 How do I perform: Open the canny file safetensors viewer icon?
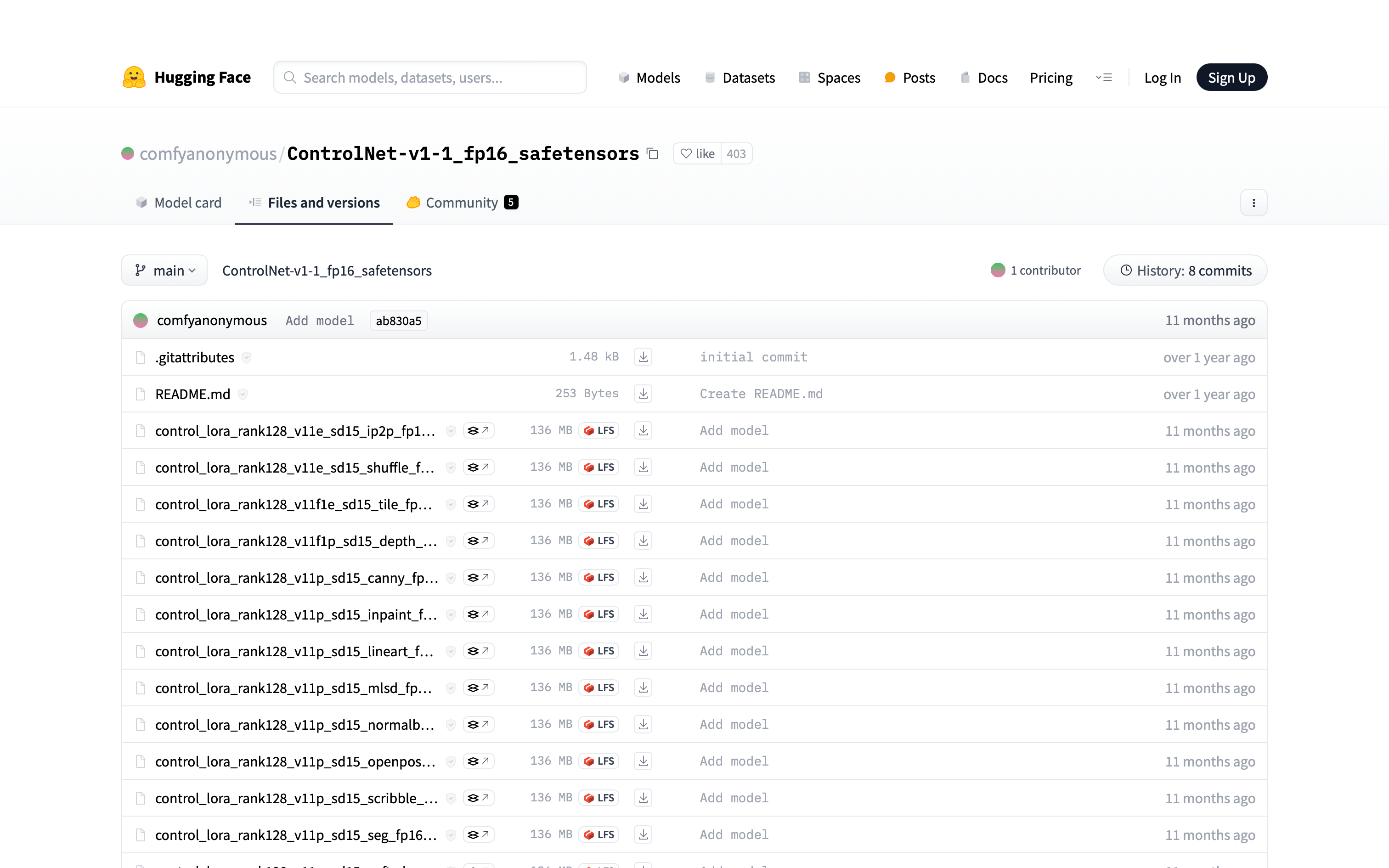click(x=478, y=578)
